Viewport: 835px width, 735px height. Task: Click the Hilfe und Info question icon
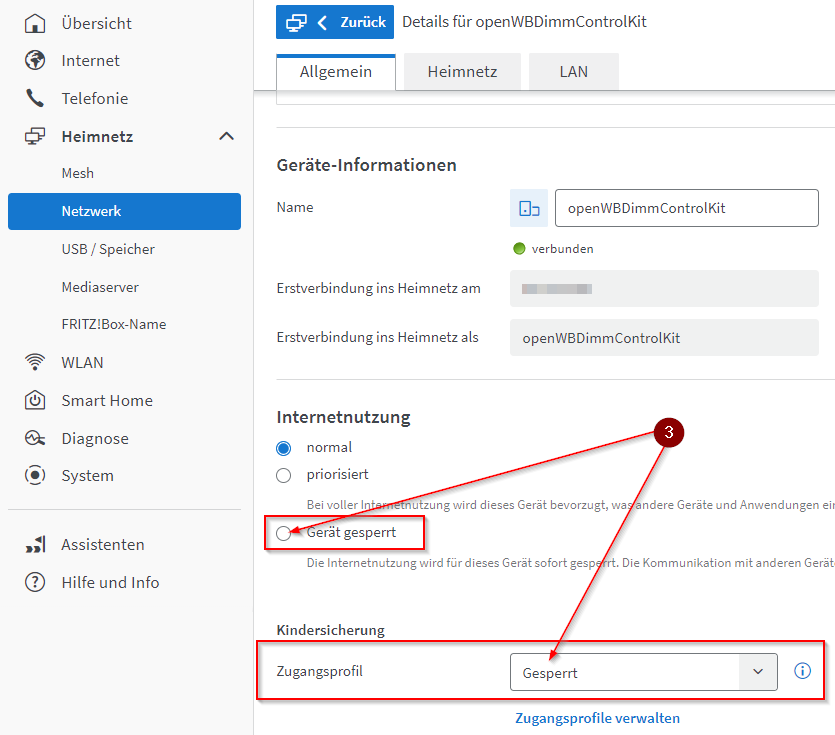pyautogui.click(x=35, y=582)
